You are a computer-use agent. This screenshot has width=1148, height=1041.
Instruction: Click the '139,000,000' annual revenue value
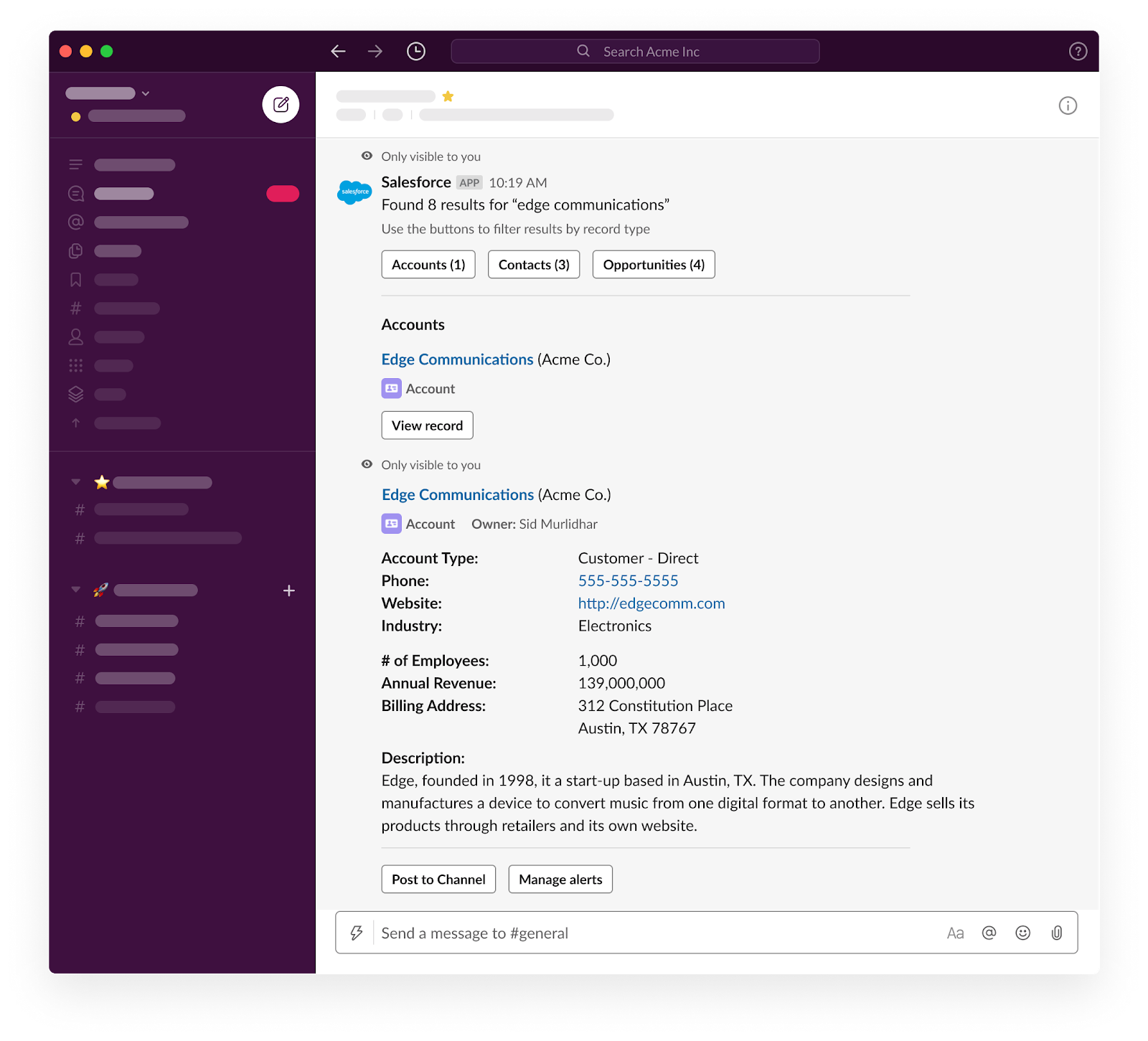point(621,683)
